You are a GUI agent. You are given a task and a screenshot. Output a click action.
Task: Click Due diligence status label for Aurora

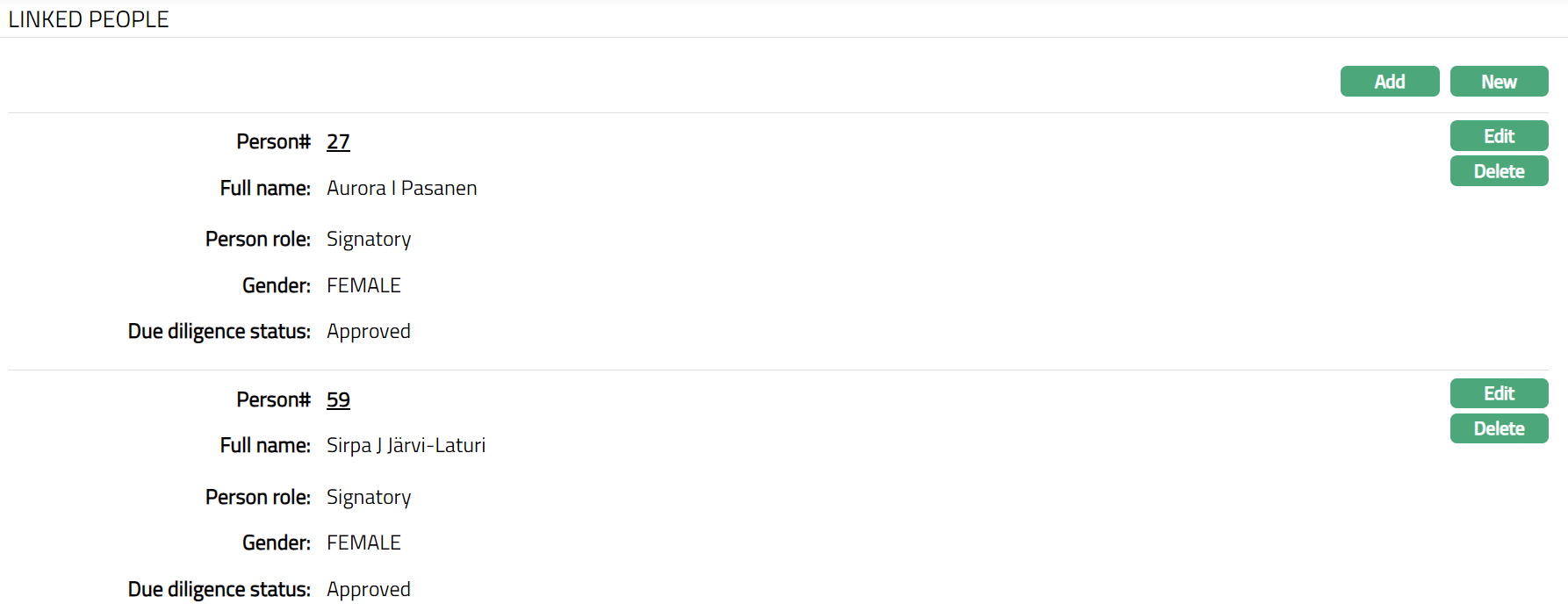[x=219, y=332]
